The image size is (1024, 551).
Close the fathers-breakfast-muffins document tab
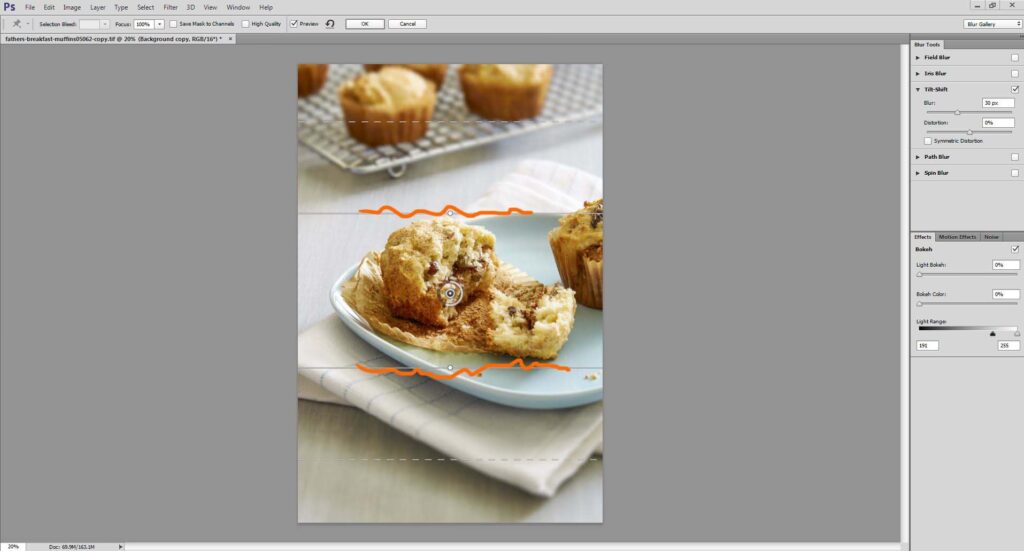click(x=233, y=39)
